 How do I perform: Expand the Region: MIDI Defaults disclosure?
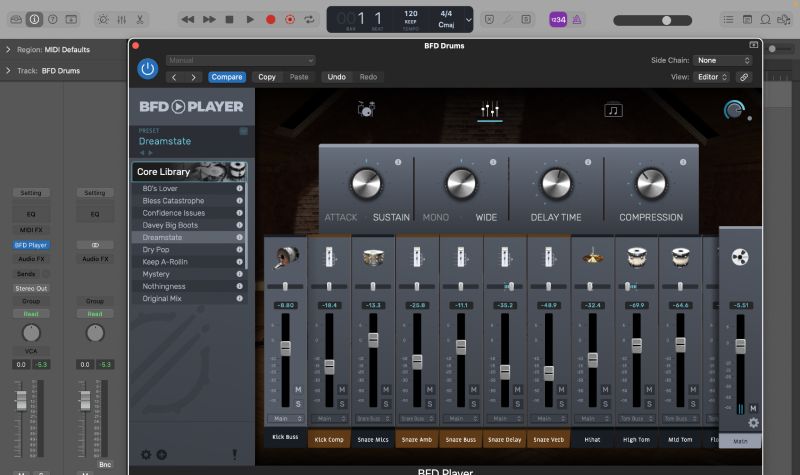click(x=8, y=49)
